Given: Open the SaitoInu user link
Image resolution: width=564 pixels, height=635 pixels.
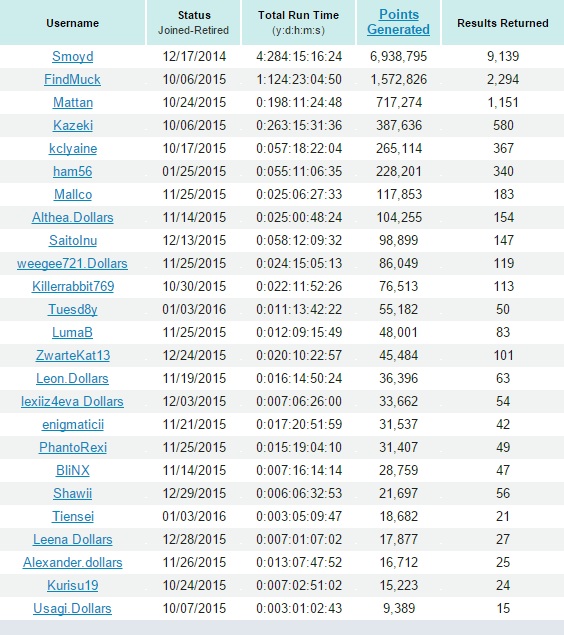Looking at the screenshot, I should pyautogui.click(x=73, y=241).
